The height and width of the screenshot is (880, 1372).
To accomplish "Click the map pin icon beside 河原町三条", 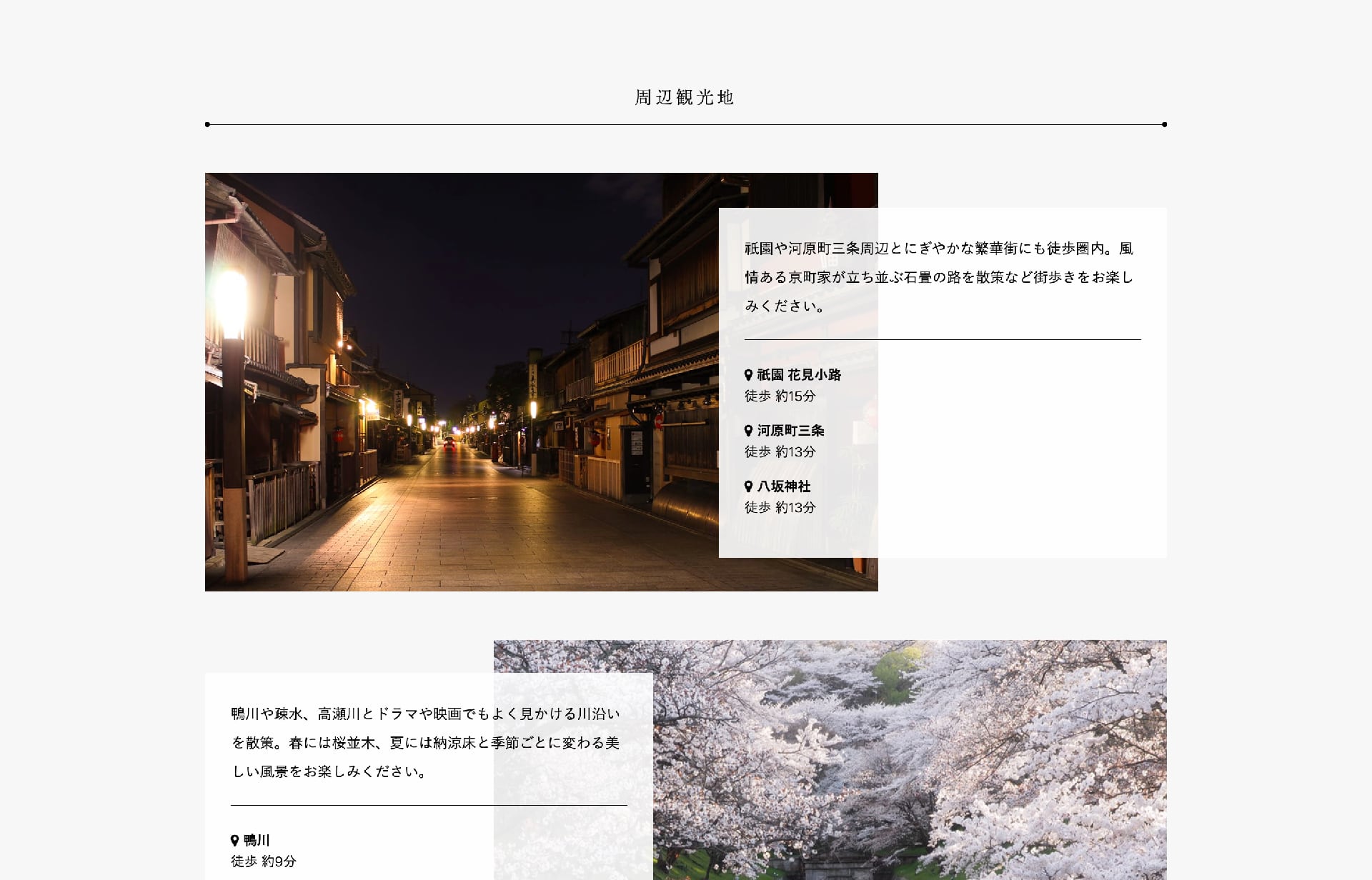I will click(748, 430).
